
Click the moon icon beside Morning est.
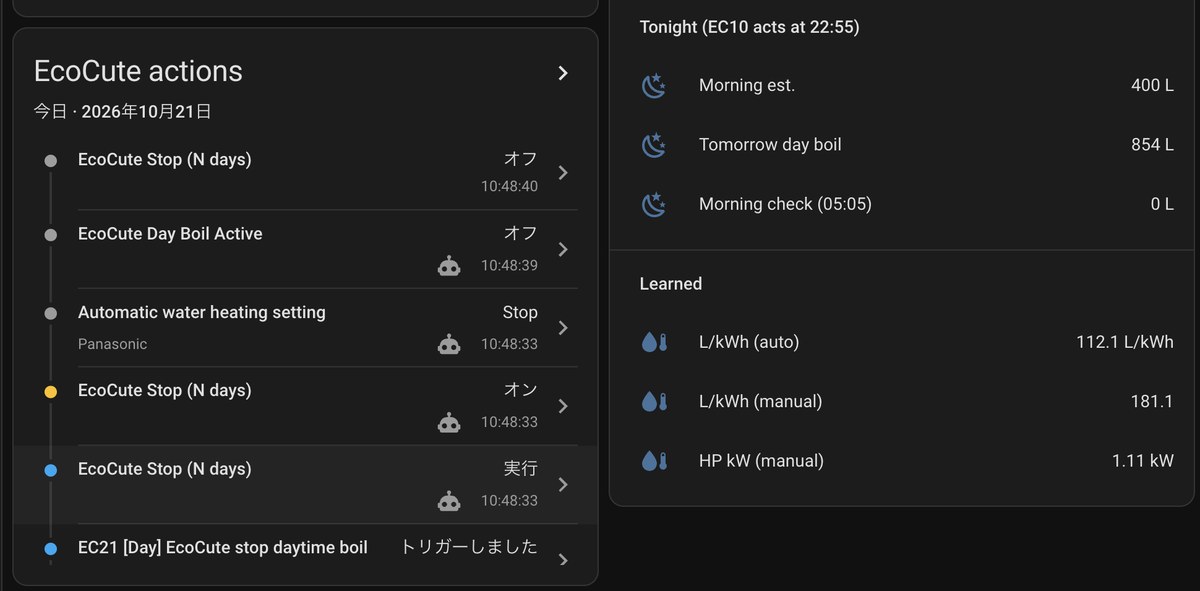[x=653, y=86]
